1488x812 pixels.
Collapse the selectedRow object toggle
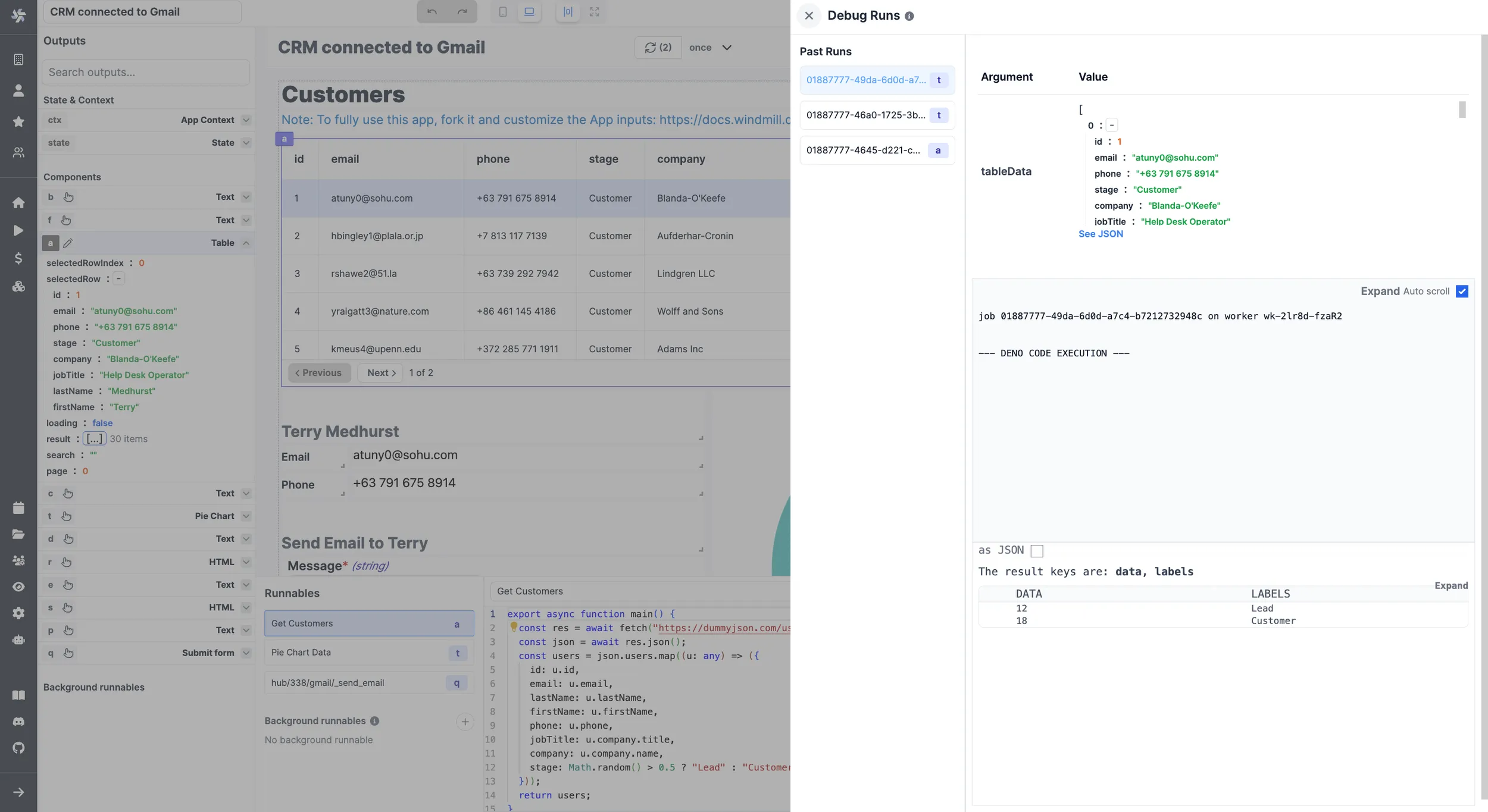point(118,278)
